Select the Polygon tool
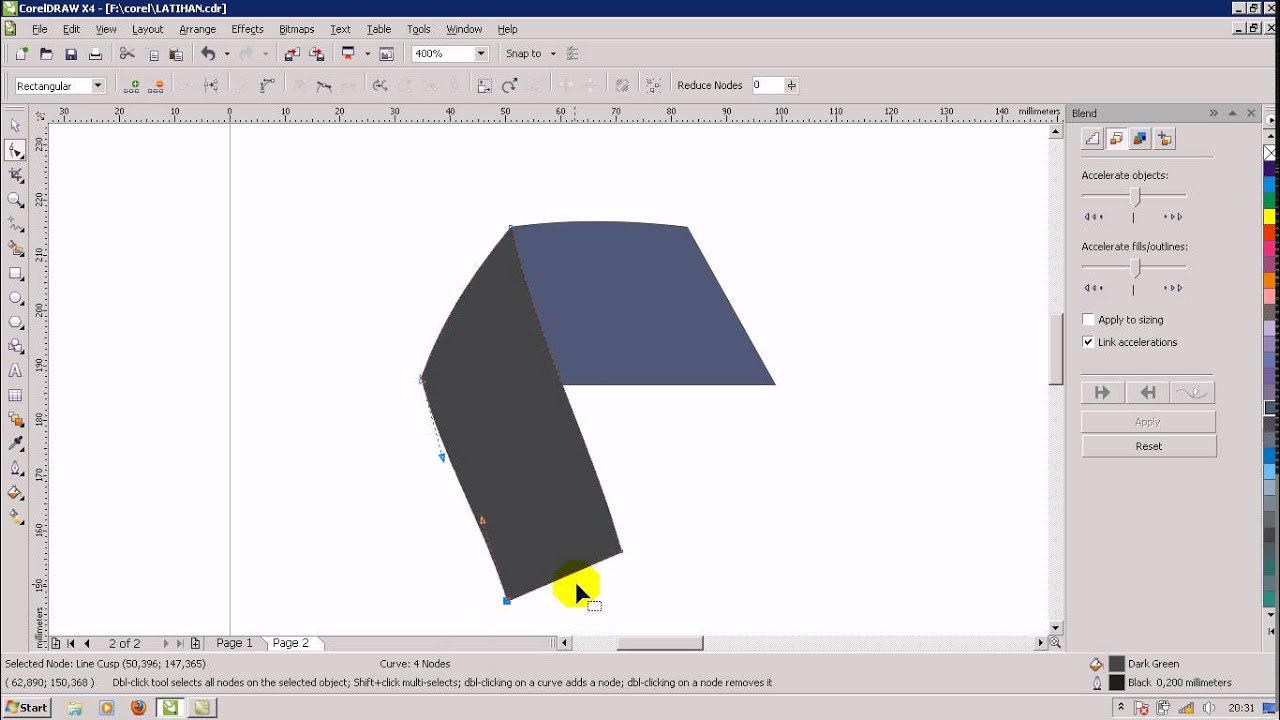Image resolution: width=1280 pixels, height=720 pixels. (x=15, y=322)
